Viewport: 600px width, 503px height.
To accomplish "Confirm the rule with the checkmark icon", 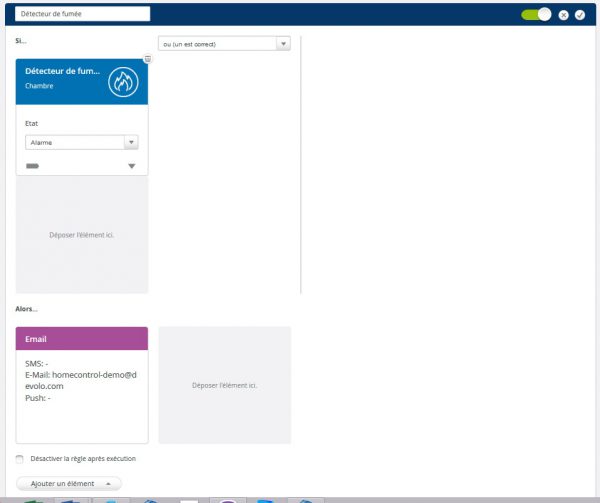I will 580,15.
